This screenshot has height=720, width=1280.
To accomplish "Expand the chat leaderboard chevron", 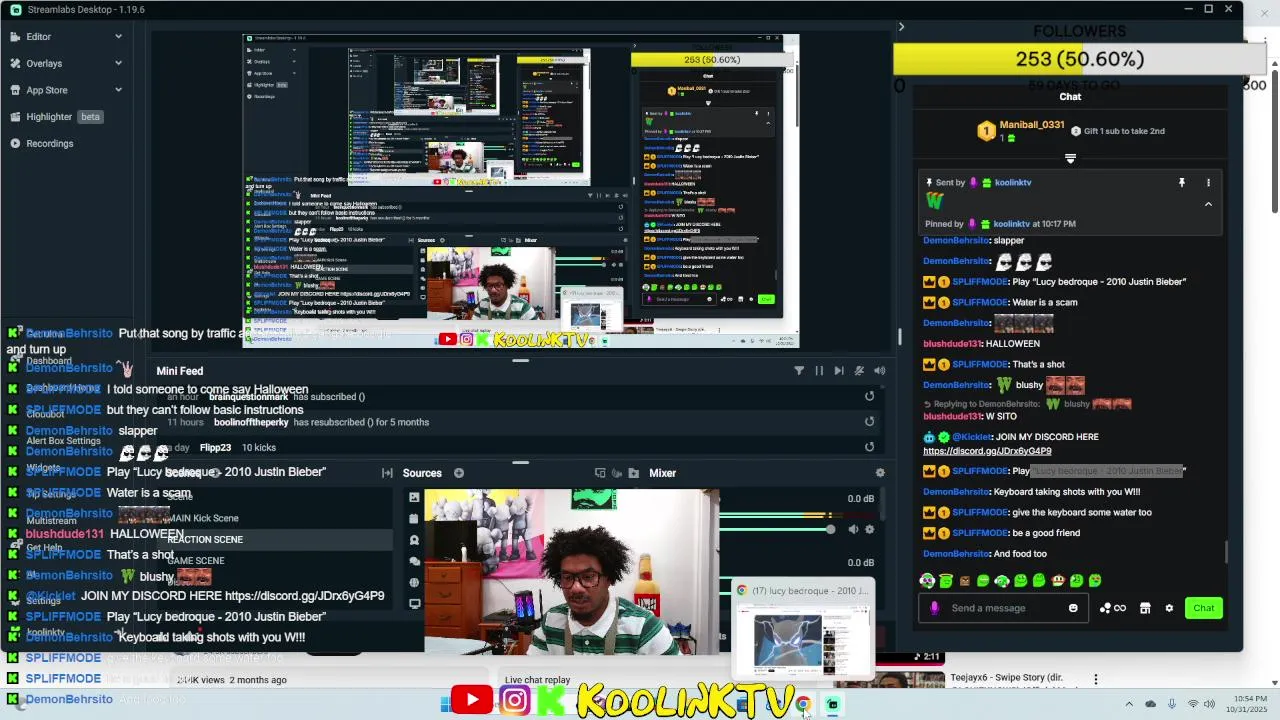I will click(x=1070, y=158).
